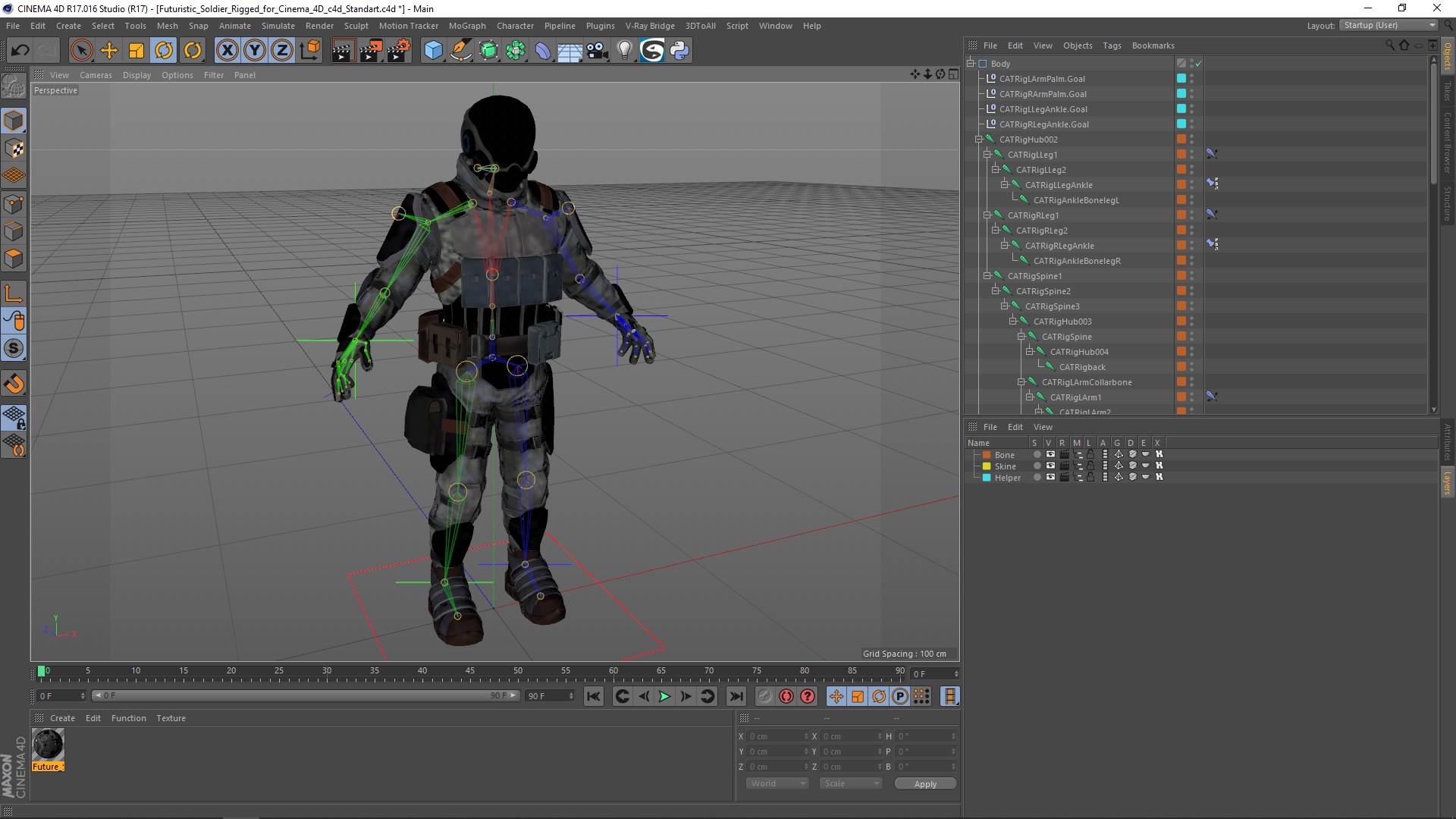Image resolution: width=1456 pixels, height=819 pixels.
Task: Click frame 45 on the timeline ruler
Action: (470, 671)
